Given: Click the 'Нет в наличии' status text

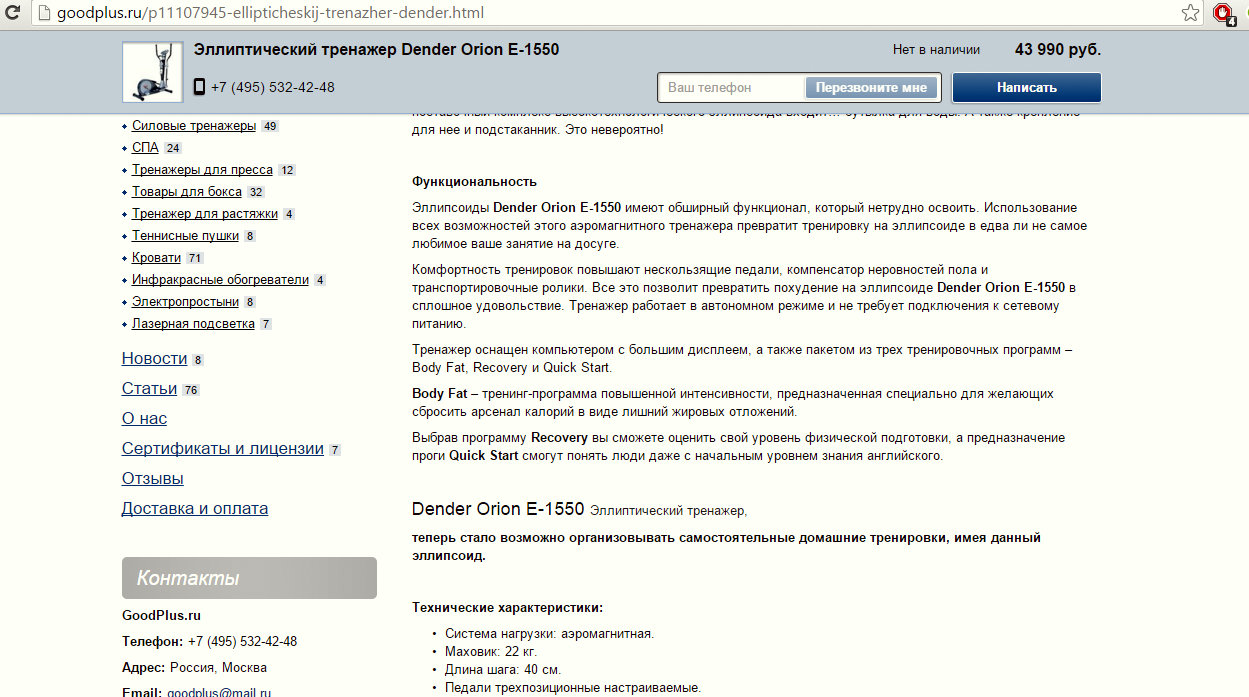Looking at the screenshot, I should click(936, 50).
